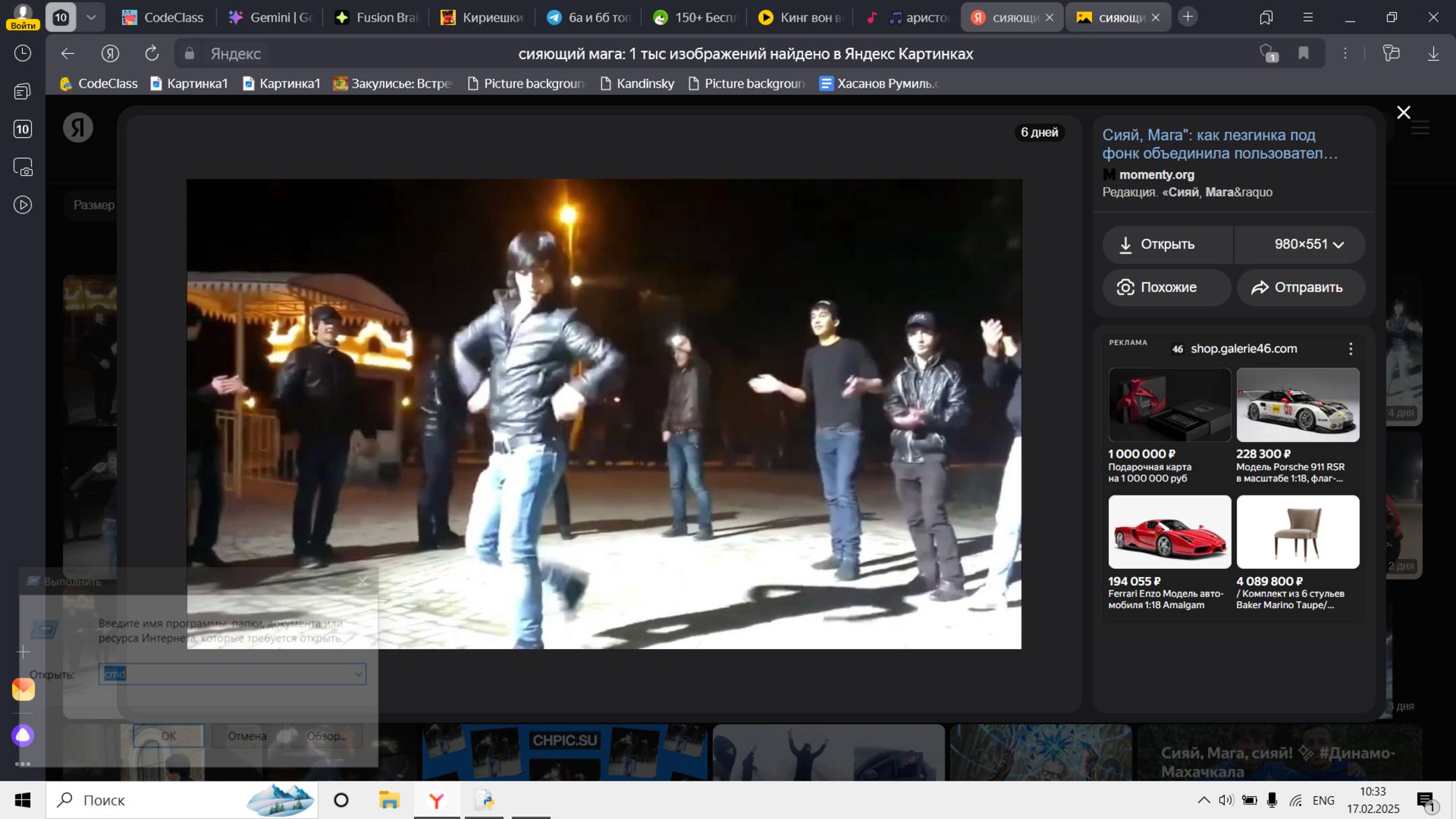Image resolution: width=1456 pixels, height=819 pixels.
Task: Click the Похожие similar images button
Action: pyautogui.click(x=1167, y=287)
